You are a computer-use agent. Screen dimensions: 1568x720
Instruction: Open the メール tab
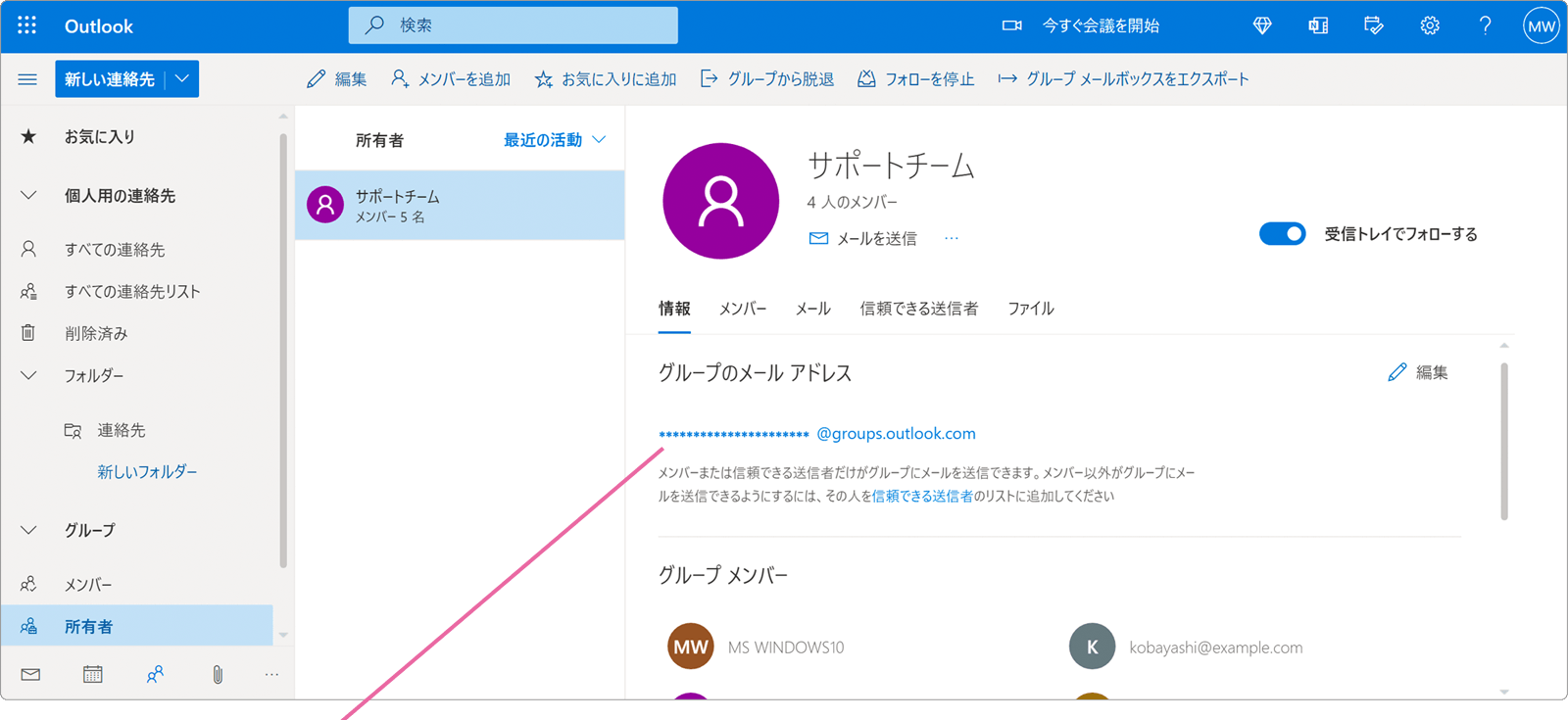point(813,309)
